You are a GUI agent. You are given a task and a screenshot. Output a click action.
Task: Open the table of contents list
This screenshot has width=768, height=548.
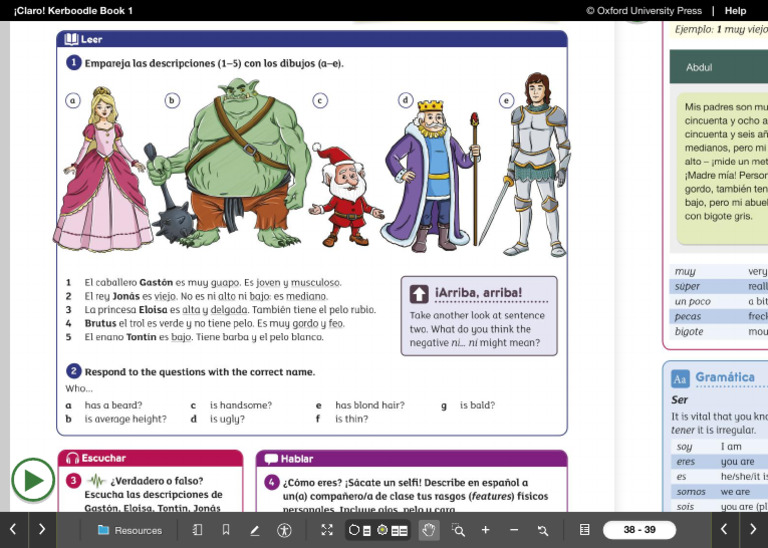tap(585, 530)
